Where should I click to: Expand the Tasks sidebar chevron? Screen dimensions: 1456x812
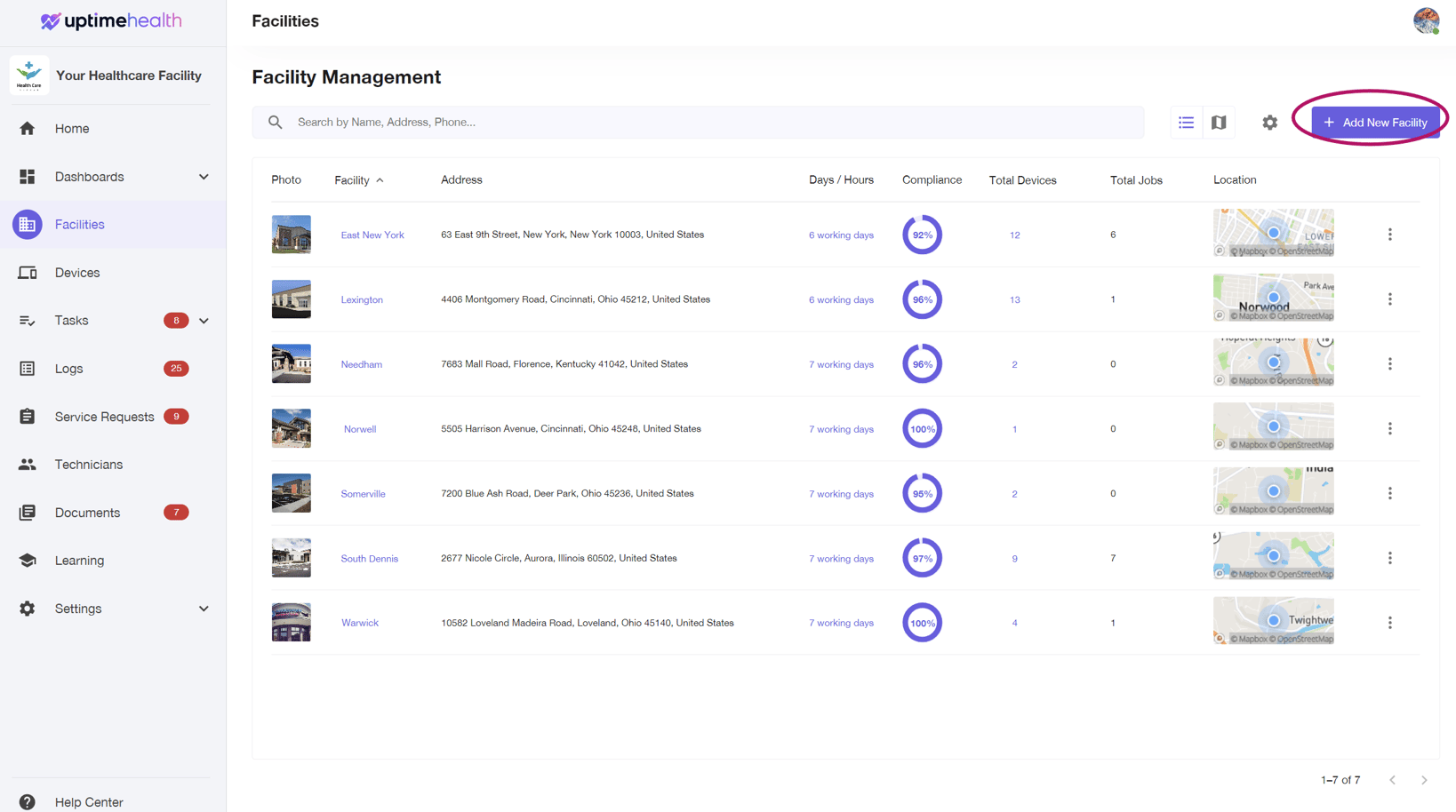tap(204, 321)
